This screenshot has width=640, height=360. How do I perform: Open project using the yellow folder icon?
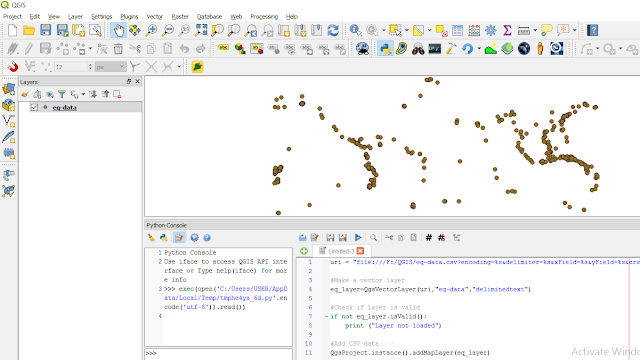pyautogui.click(x=29, y=30)
